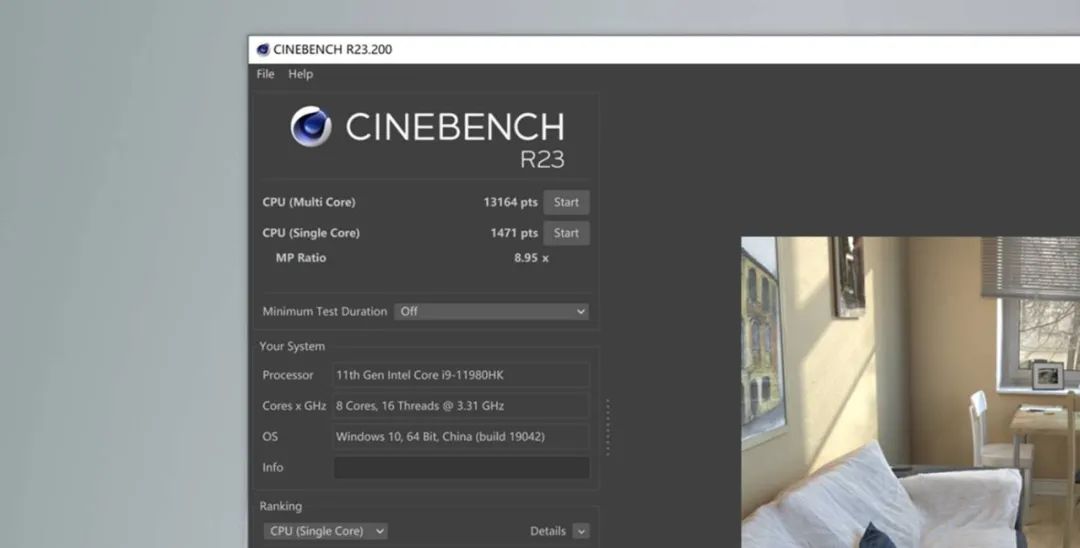Click the rendered room preview image
Image resolution: width=1080 pixels, height=548 pixels.
point(911,392)
